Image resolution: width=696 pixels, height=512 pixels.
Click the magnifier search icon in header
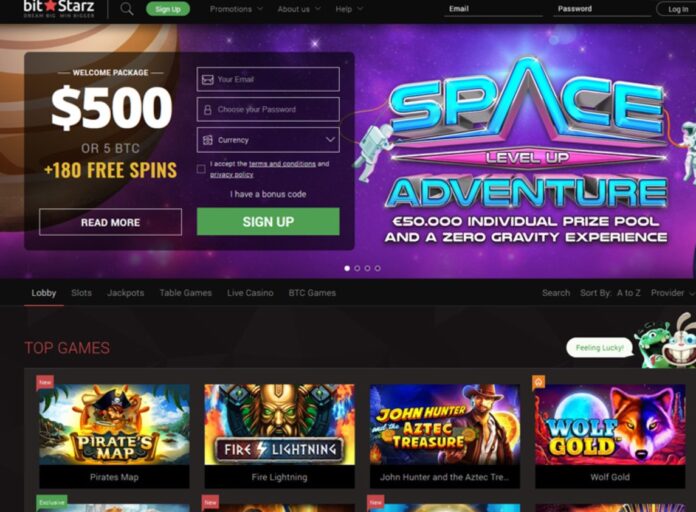[127, 8]
